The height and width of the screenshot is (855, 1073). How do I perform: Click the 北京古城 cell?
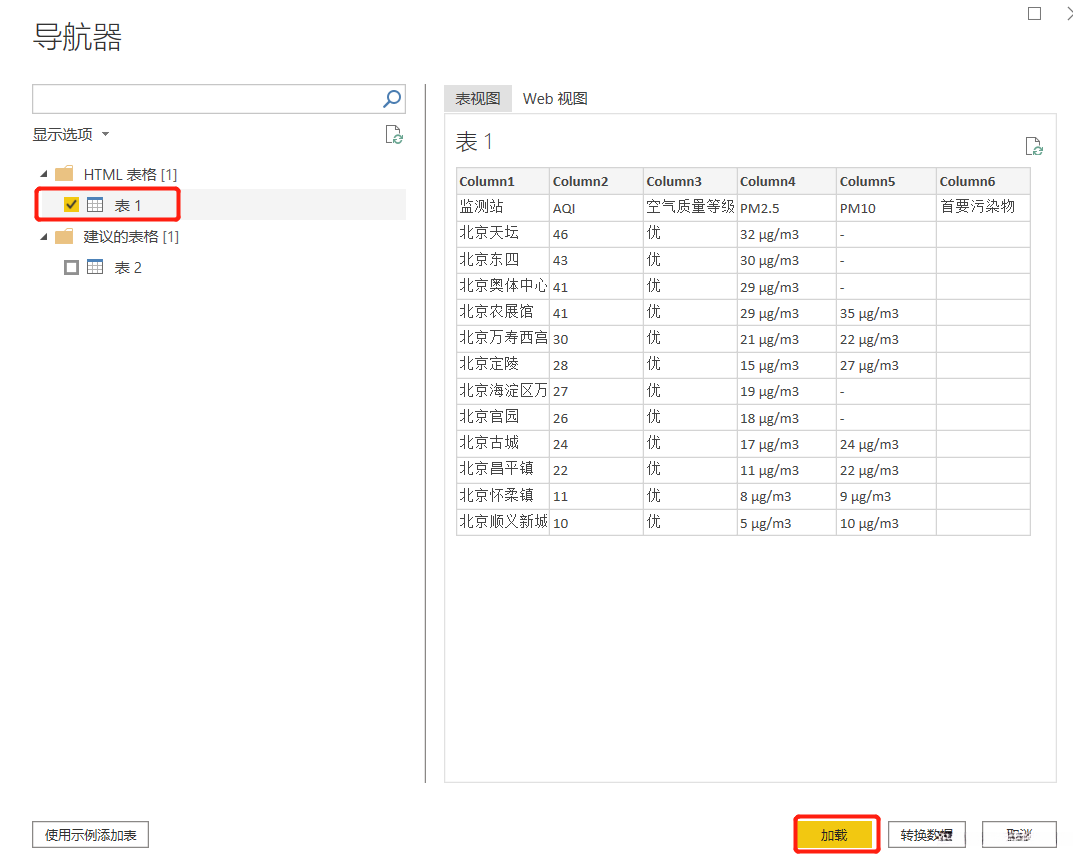(503, 444)
